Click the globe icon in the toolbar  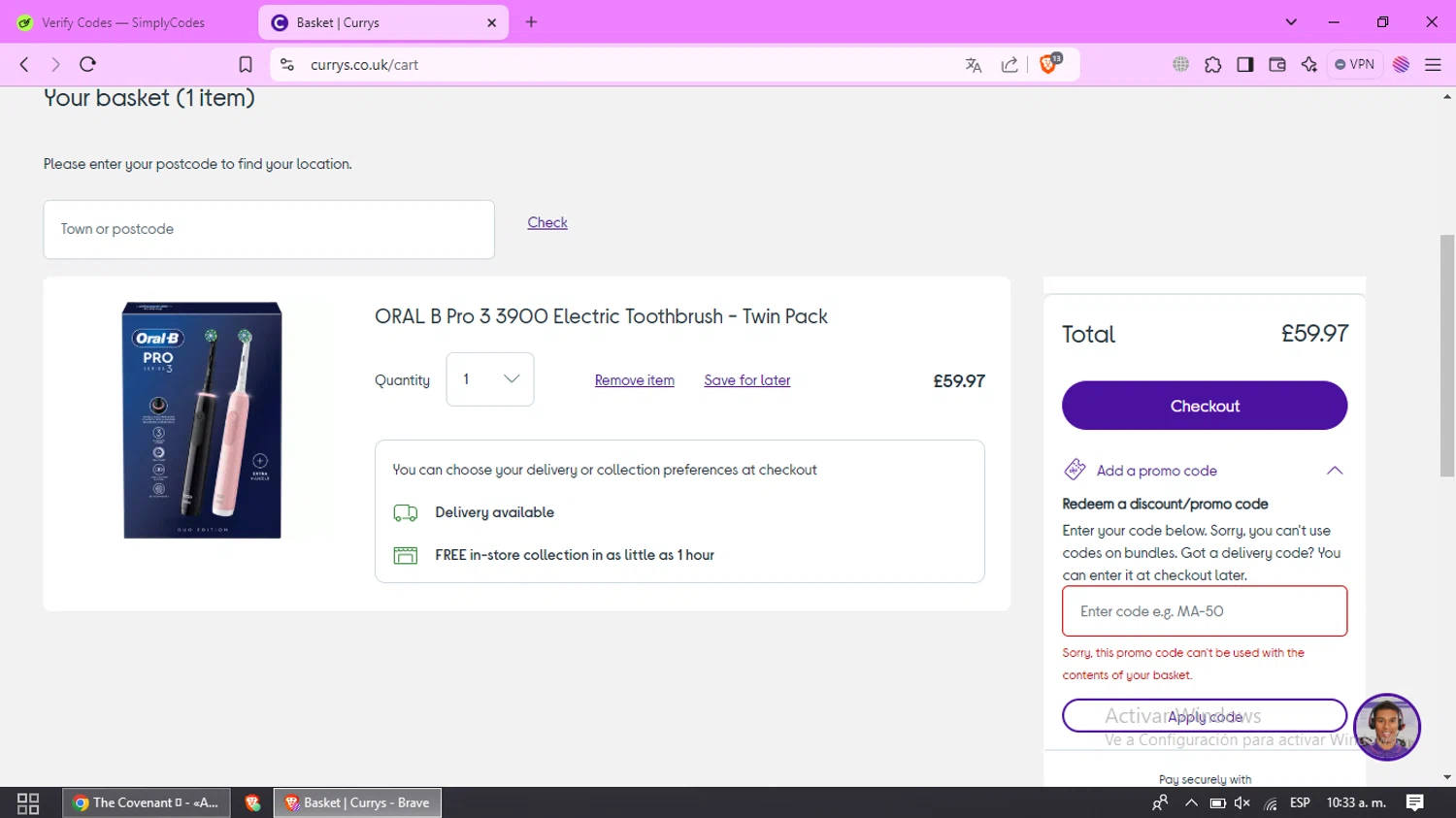(1180, 64)
